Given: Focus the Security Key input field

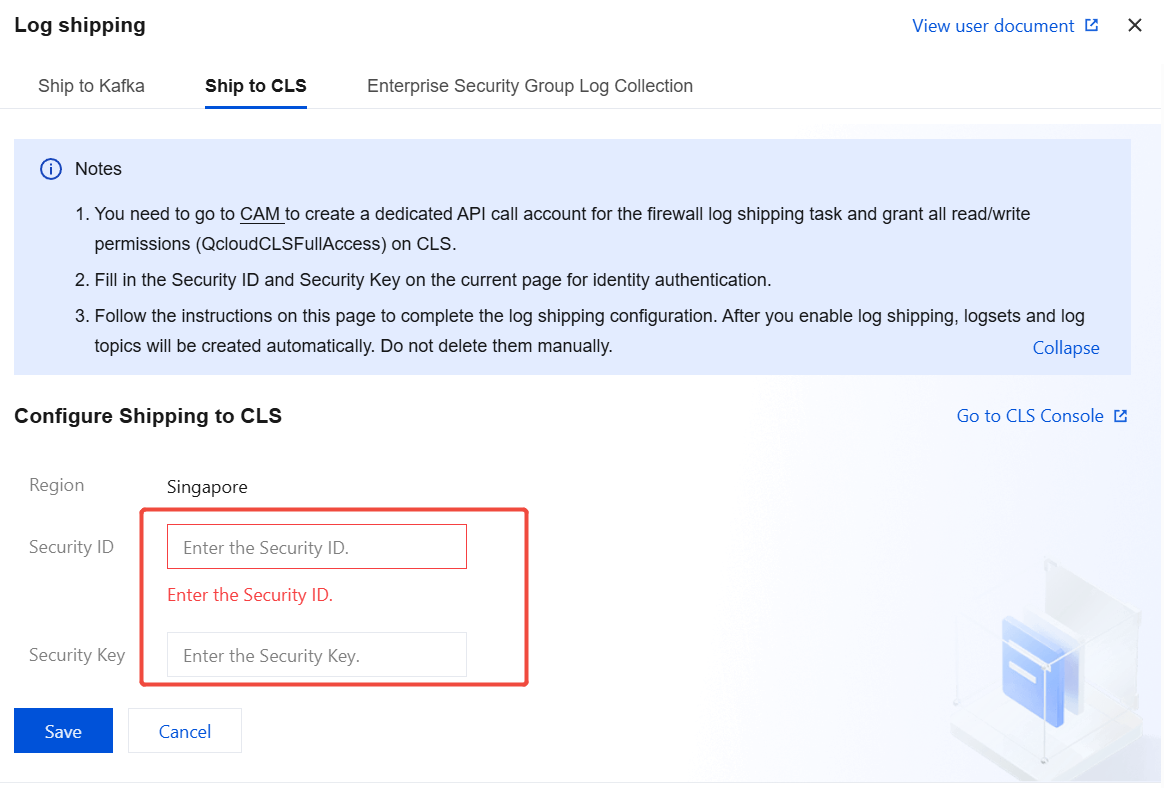Looking at the screenshot, I should click(x=316, y=655).
